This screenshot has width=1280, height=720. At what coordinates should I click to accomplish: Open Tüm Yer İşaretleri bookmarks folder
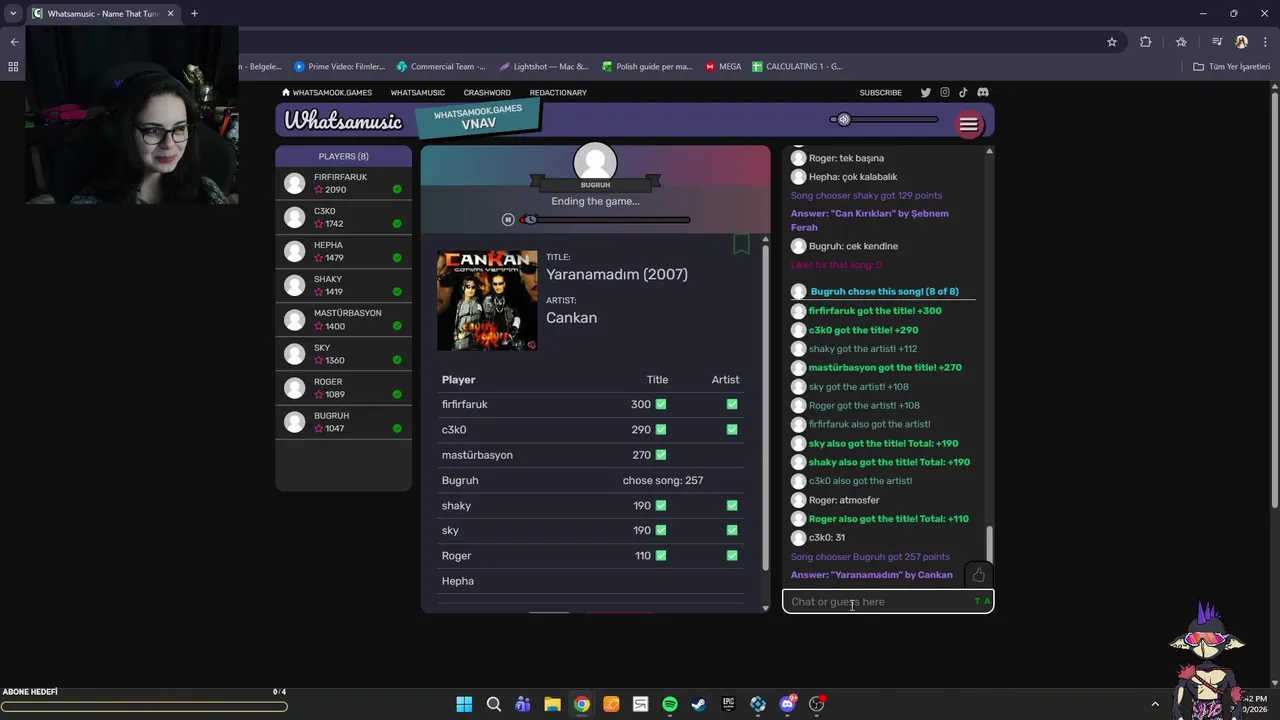tap(1231, 67)
